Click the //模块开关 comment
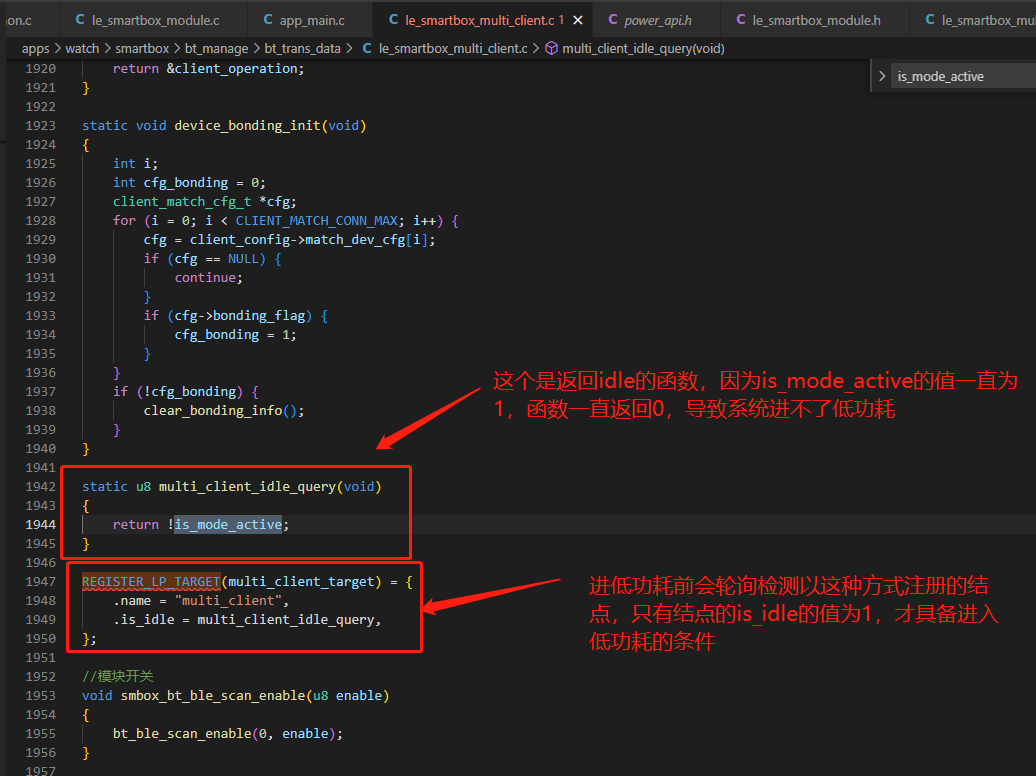This screenshot has height=776, width=1036. pyautogui.click(x=118, y=676)
